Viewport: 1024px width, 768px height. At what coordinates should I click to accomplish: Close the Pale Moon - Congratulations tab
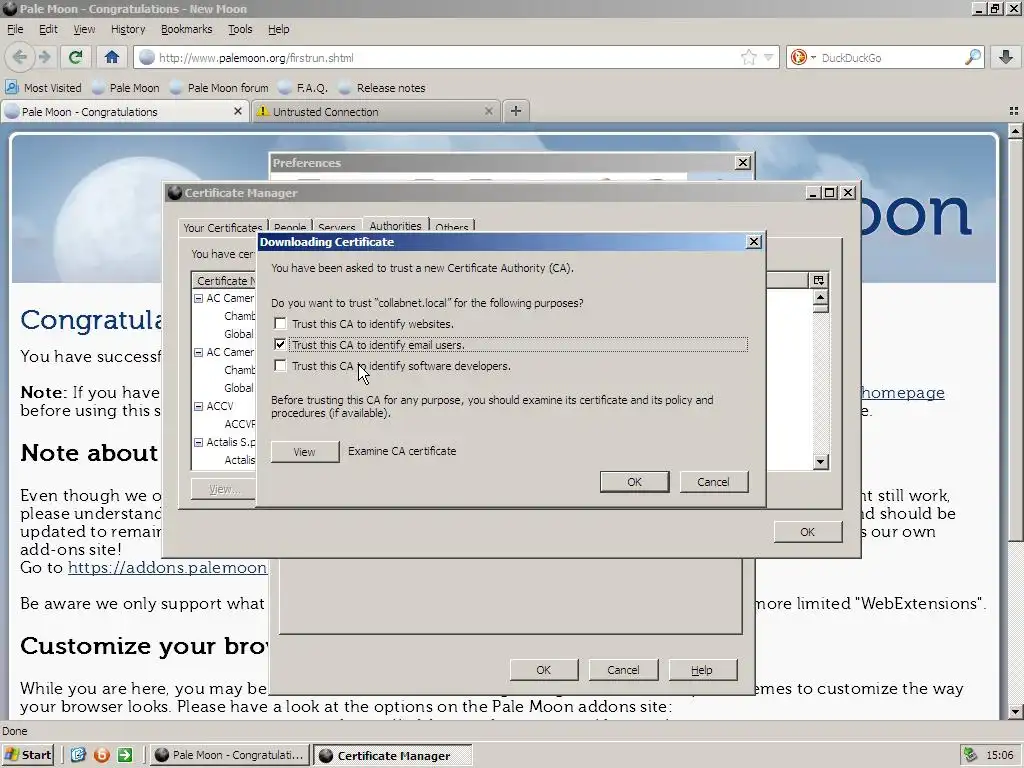(238, 111)
